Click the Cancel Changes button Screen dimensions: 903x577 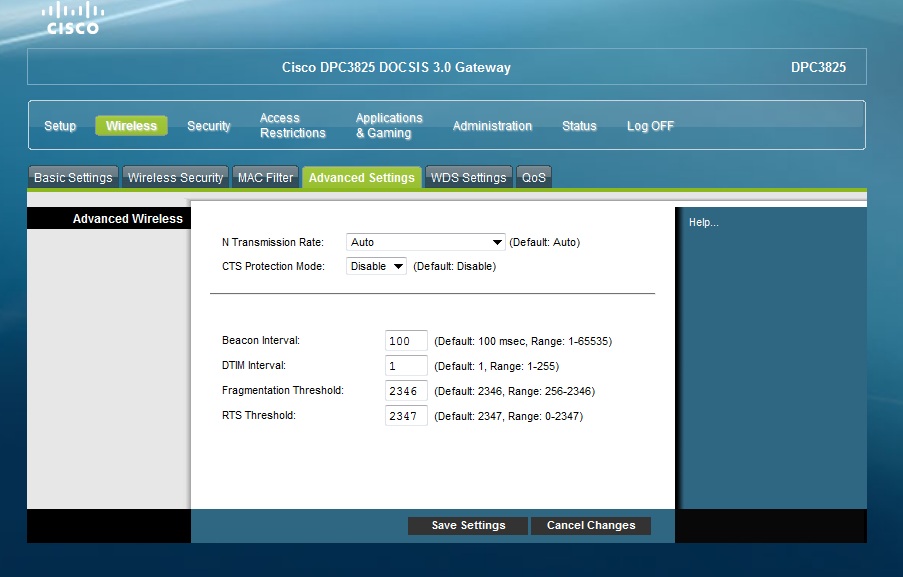(591, 525)
